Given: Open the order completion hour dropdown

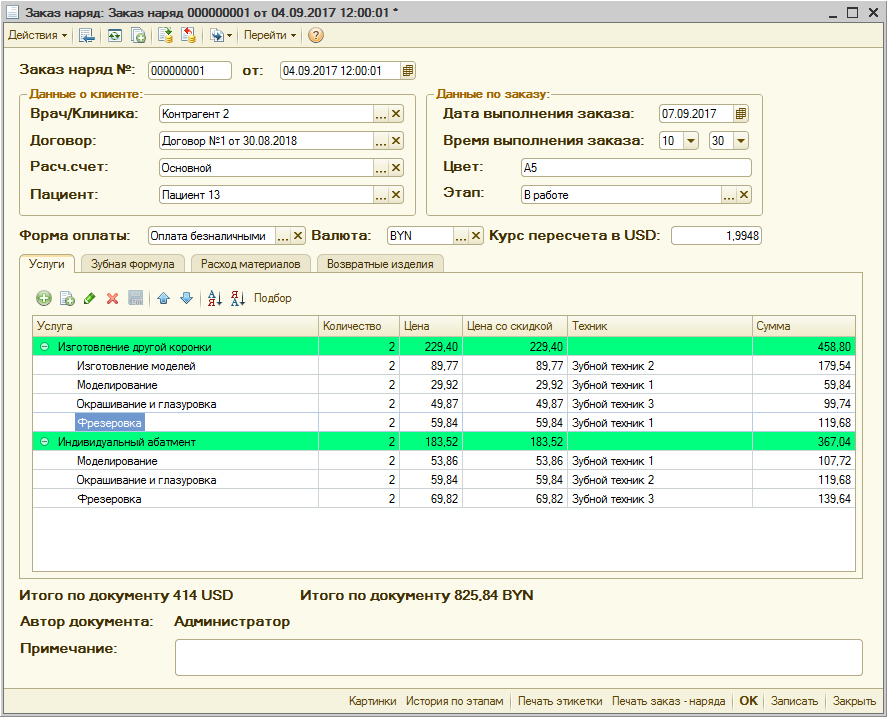Looking at the screenshot, I should click(691, 141).
